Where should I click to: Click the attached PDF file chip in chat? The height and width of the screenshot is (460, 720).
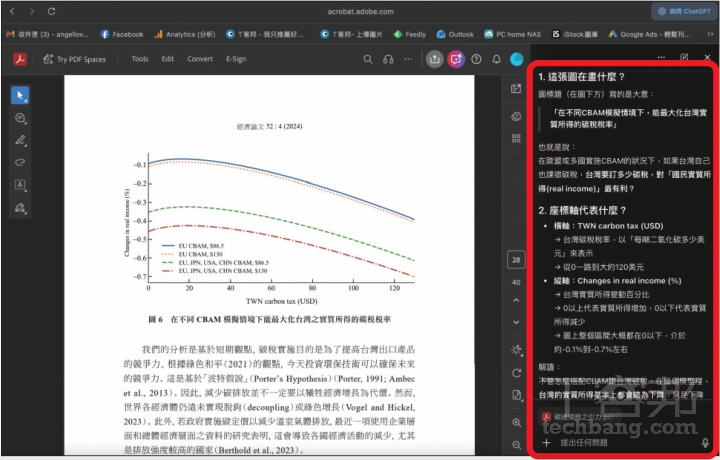point(578,417)
